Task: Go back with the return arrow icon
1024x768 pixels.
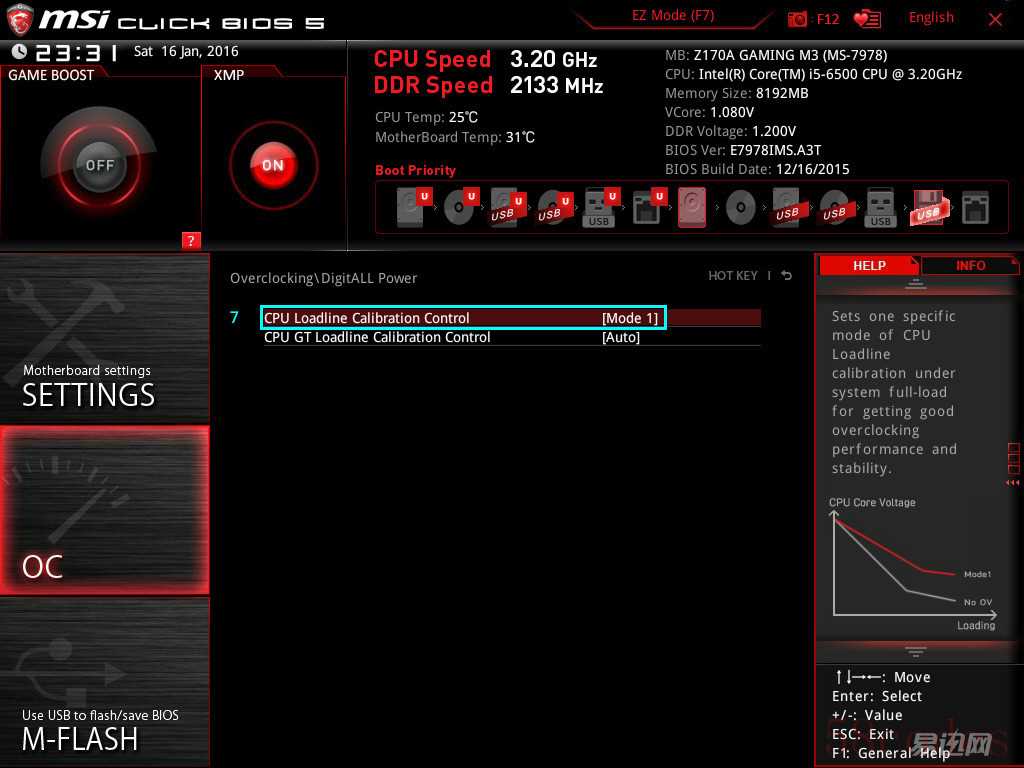Action: (787, 276)
